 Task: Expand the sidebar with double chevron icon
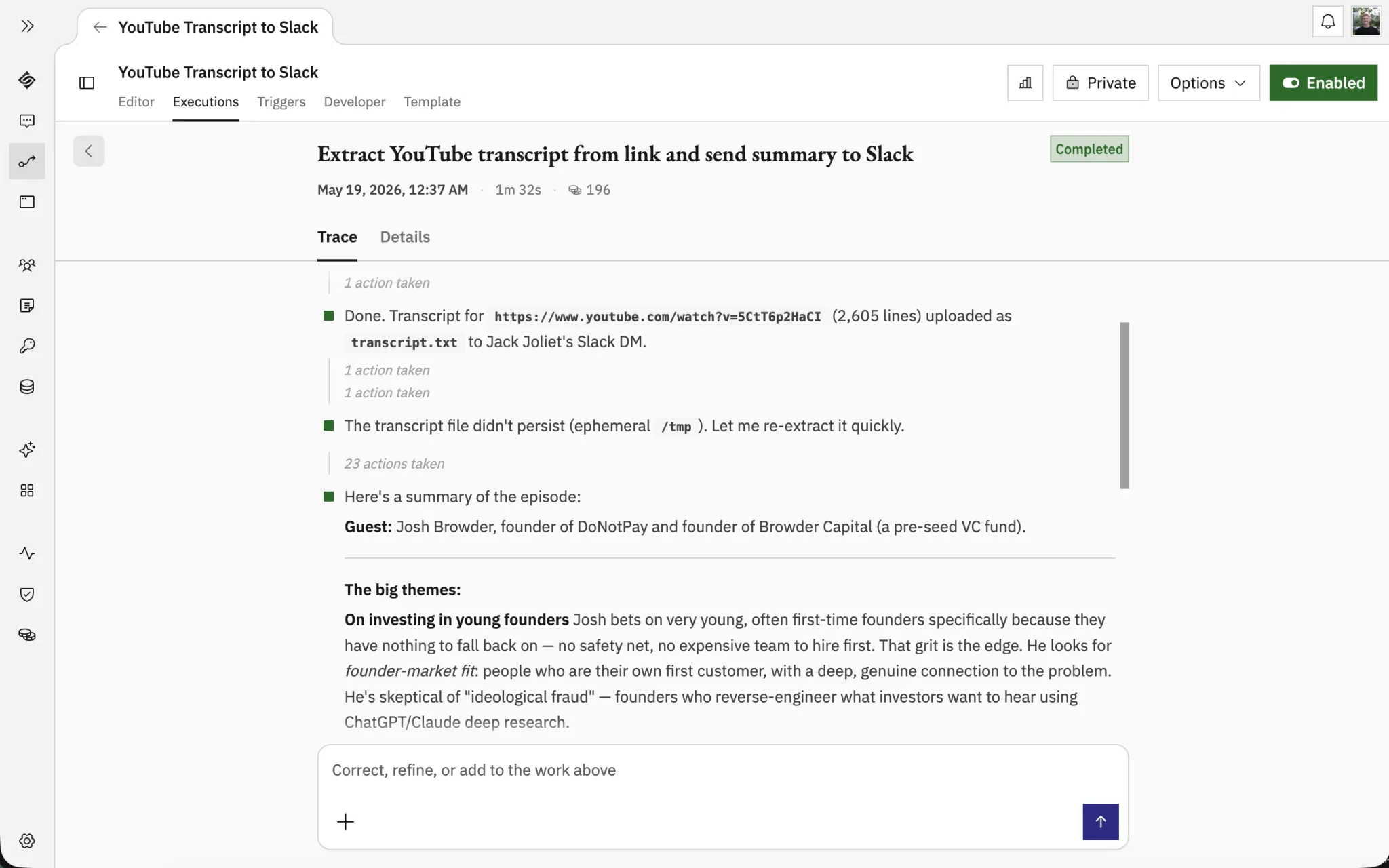tap(27, 26)
